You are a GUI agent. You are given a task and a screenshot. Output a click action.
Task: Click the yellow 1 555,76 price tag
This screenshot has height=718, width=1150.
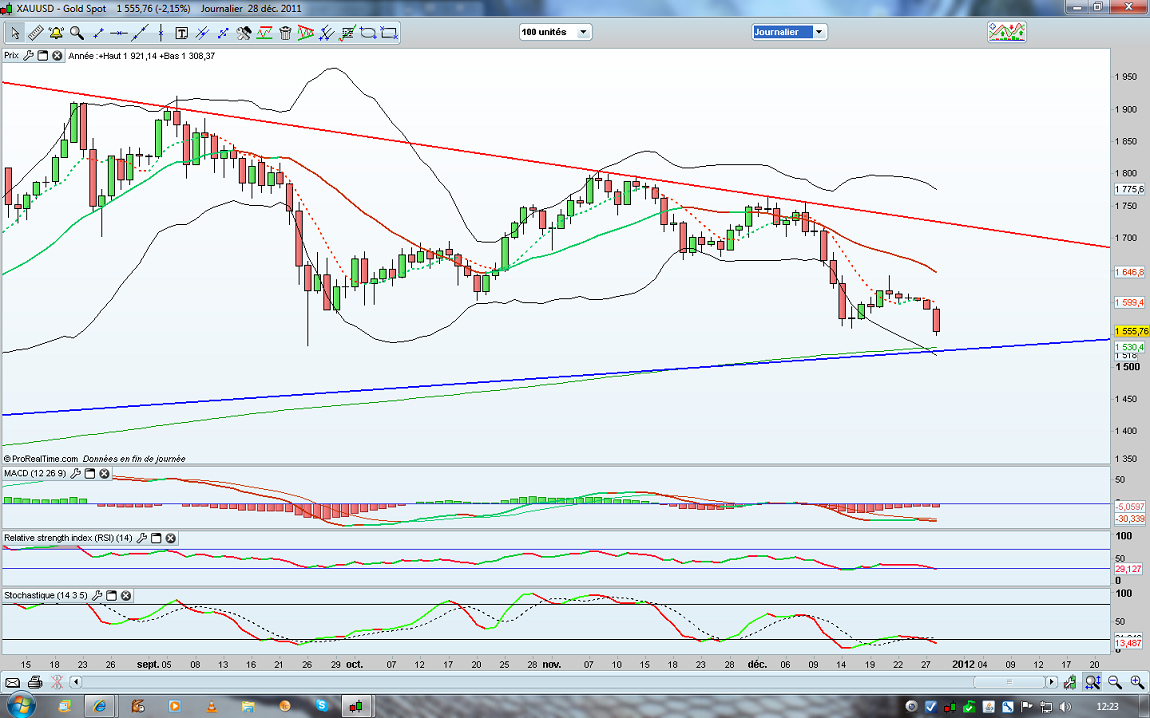click(x=1132, y=331)
